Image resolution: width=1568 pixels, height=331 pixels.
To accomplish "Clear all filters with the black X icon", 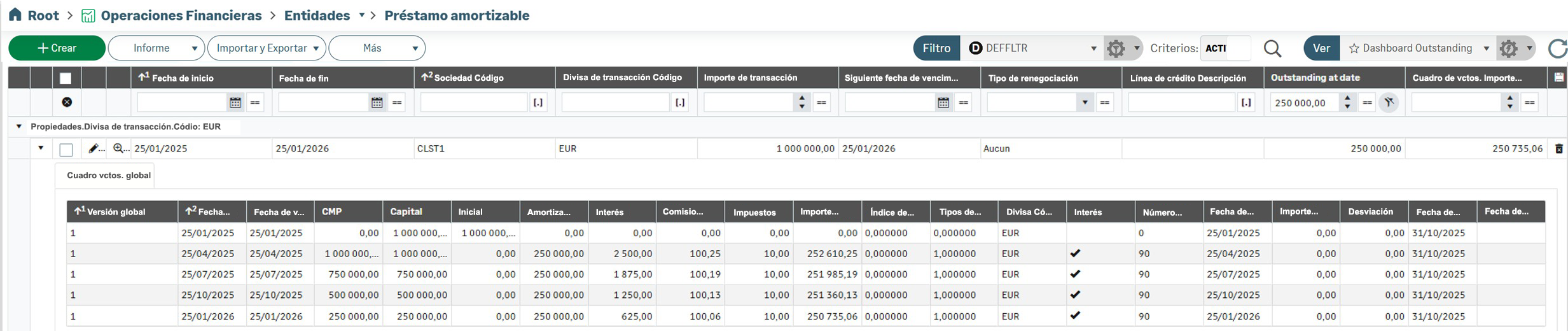I will tap(67, 102).
